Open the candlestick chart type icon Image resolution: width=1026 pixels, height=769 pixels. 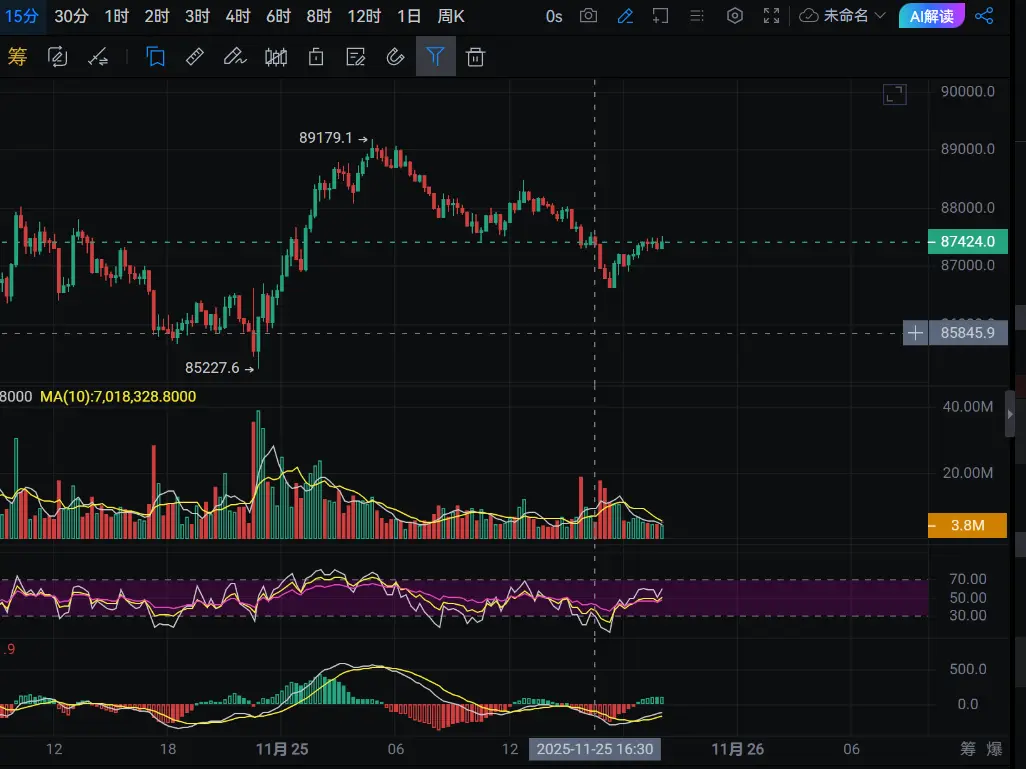[276, 58]
